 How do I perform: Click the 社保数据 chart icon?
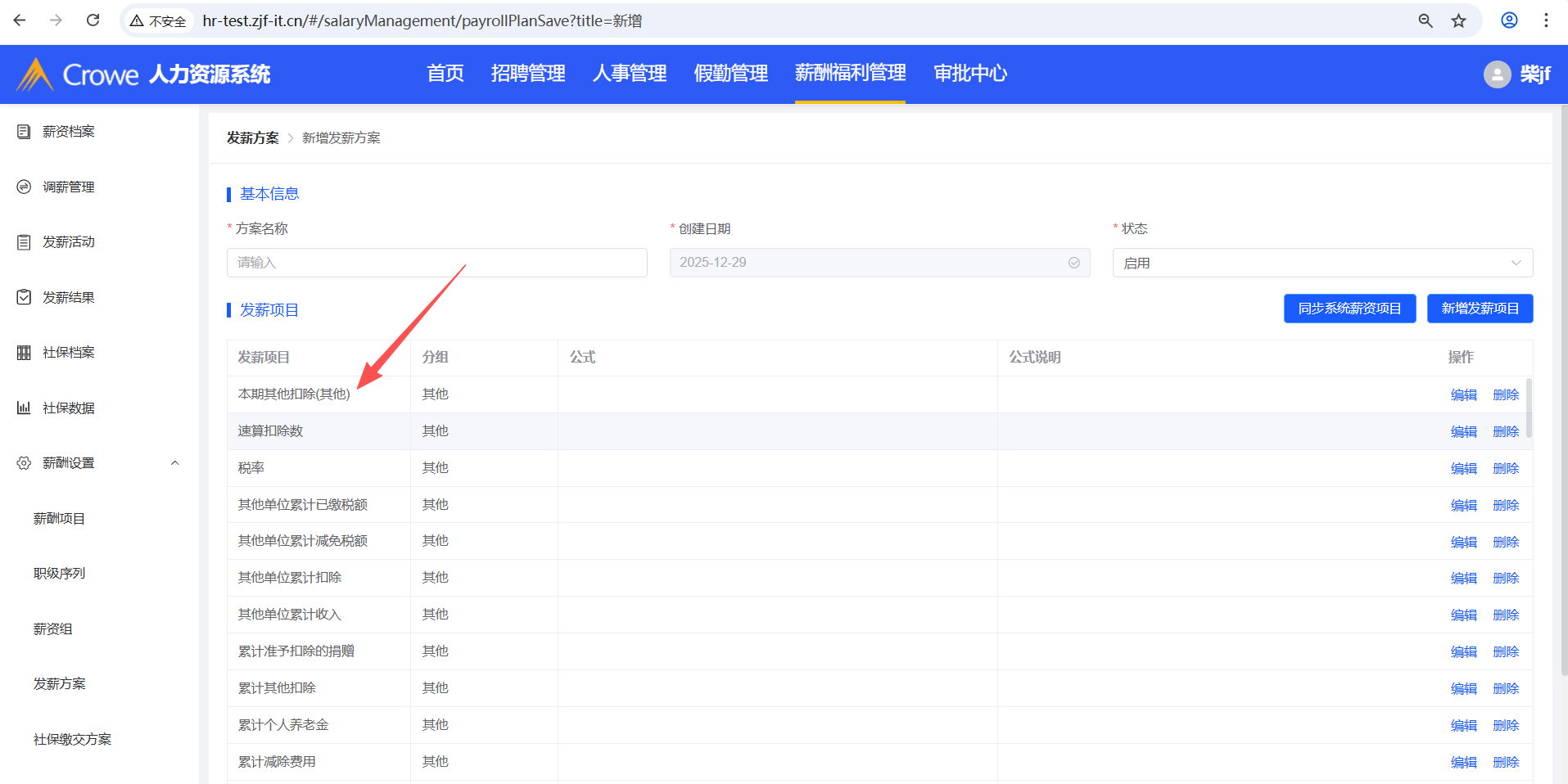click(x=24, y=408)
